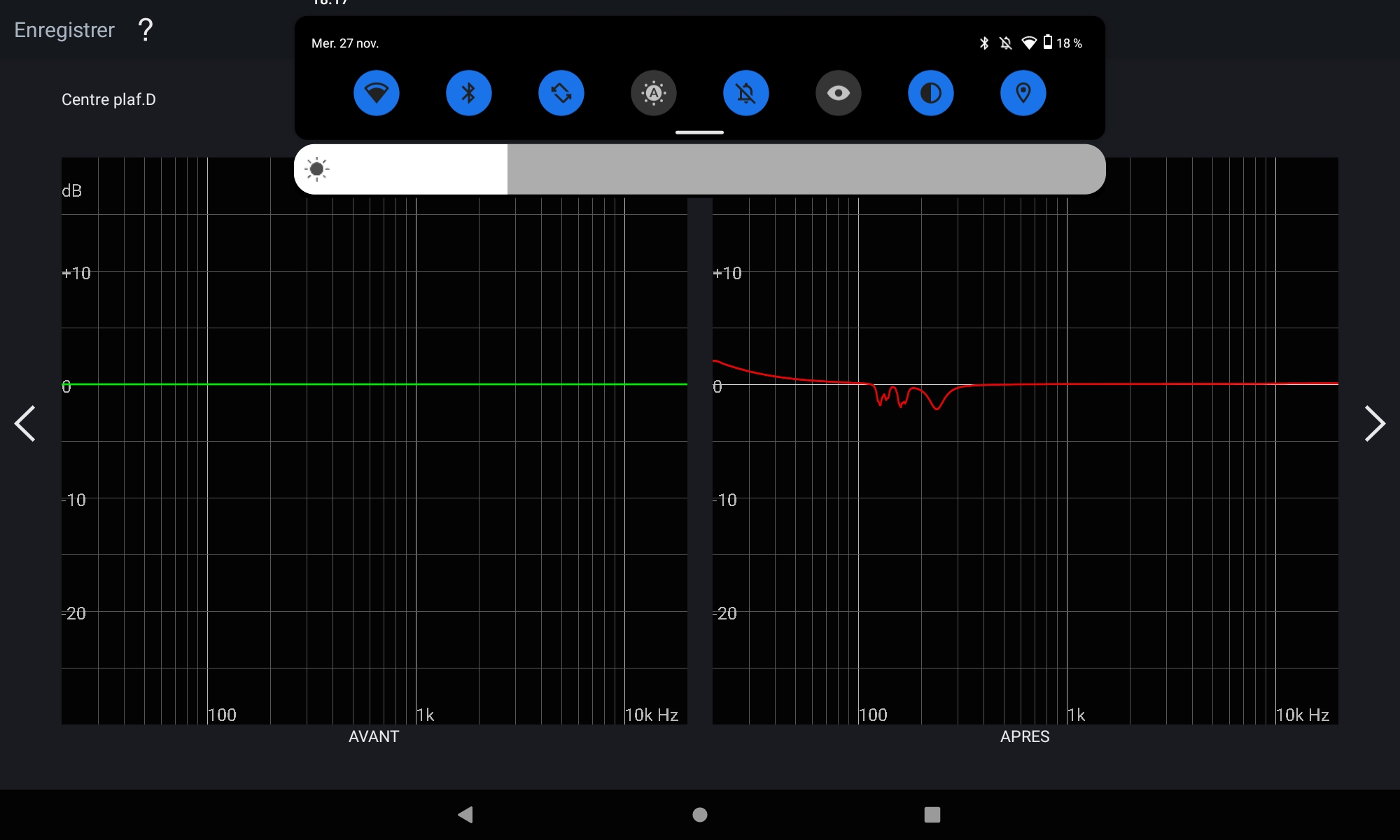Viewport: 1400px width, 840px height.
Task: Click the APRES graph label
Action: click(x=1024, y=736)
